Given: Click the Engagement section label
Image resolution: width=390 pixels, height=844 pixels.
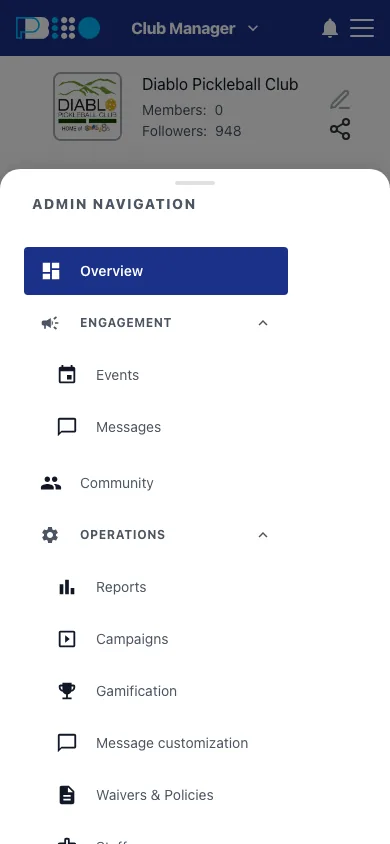Looking at the screenshot, I should [126, 323].
